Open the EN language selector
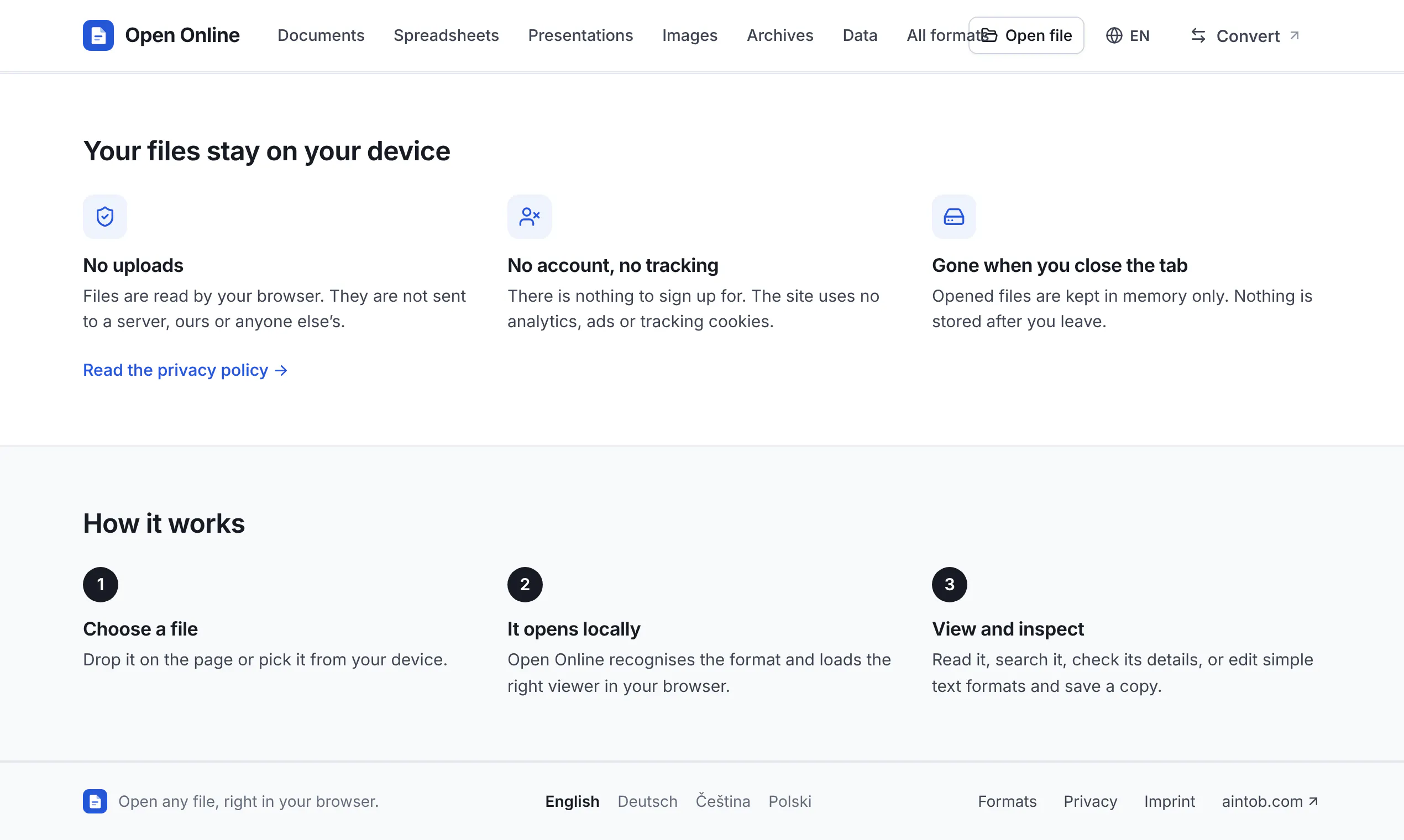Image resolution: width=1404 pixels, height=840 pixels. (x=1128, y=35)
